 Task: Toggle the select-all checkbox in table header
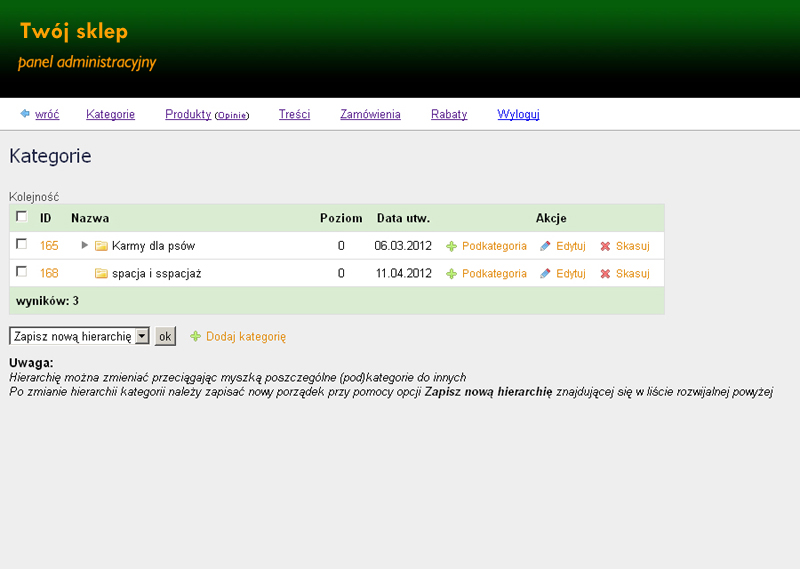point(22,217)
